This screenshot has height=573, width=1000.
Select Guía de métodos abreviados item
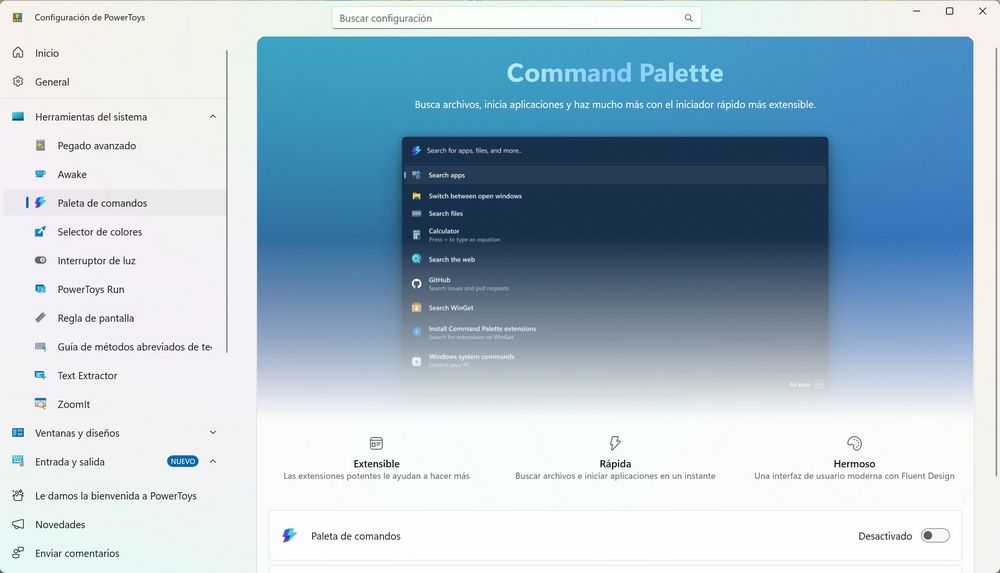pyautogui.click(x=133, y=347)
